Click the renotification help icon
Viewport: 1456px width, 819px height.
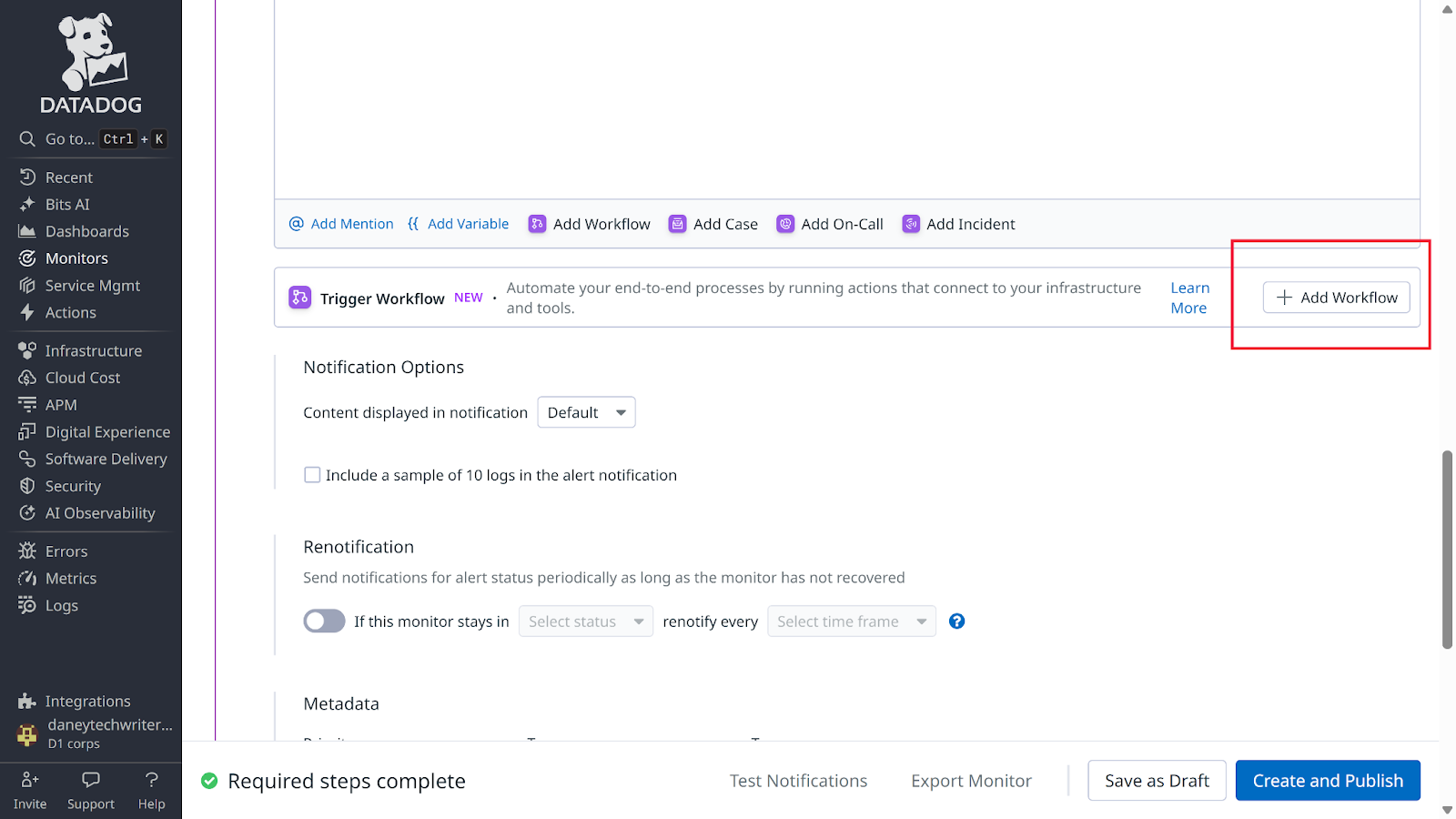point(956,622)
